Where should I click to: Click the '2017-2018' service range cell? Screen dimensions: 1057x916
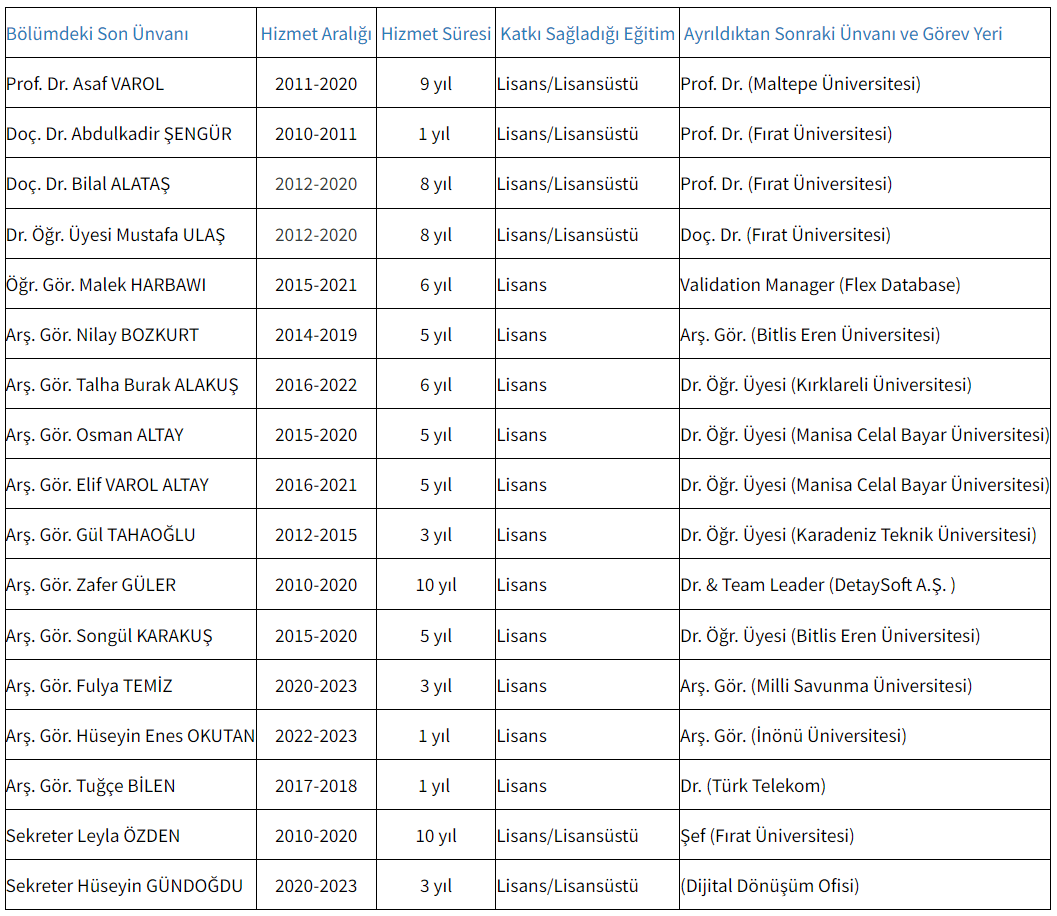point(316,786)
